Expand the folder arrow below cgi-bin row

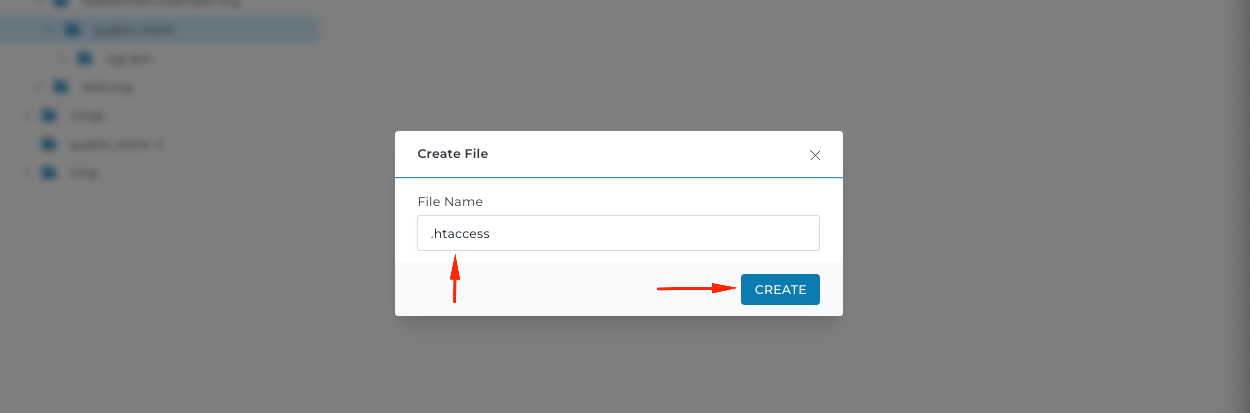(39, 86)
